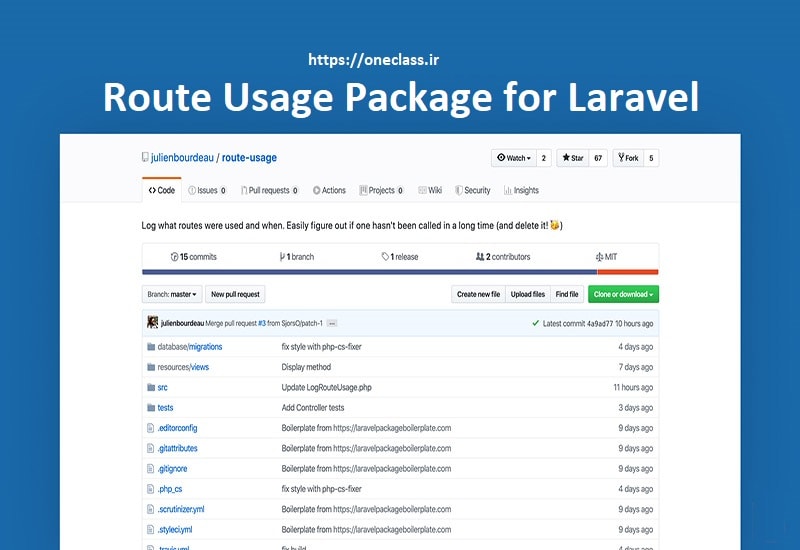
Task: Open the Branch: master dropdown
Action: click(x=172, y=294)
